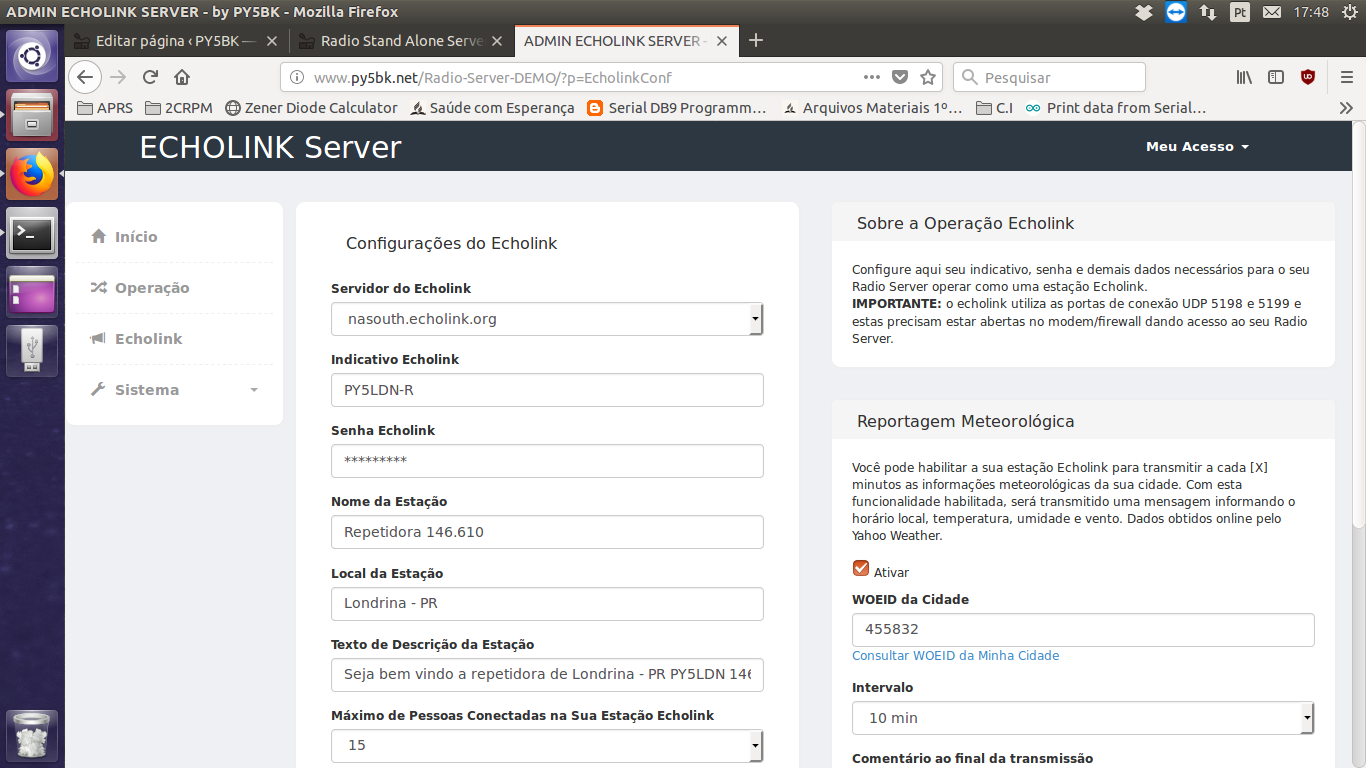
Task: Open APRS bookmark folder
Action: point(105,107)
